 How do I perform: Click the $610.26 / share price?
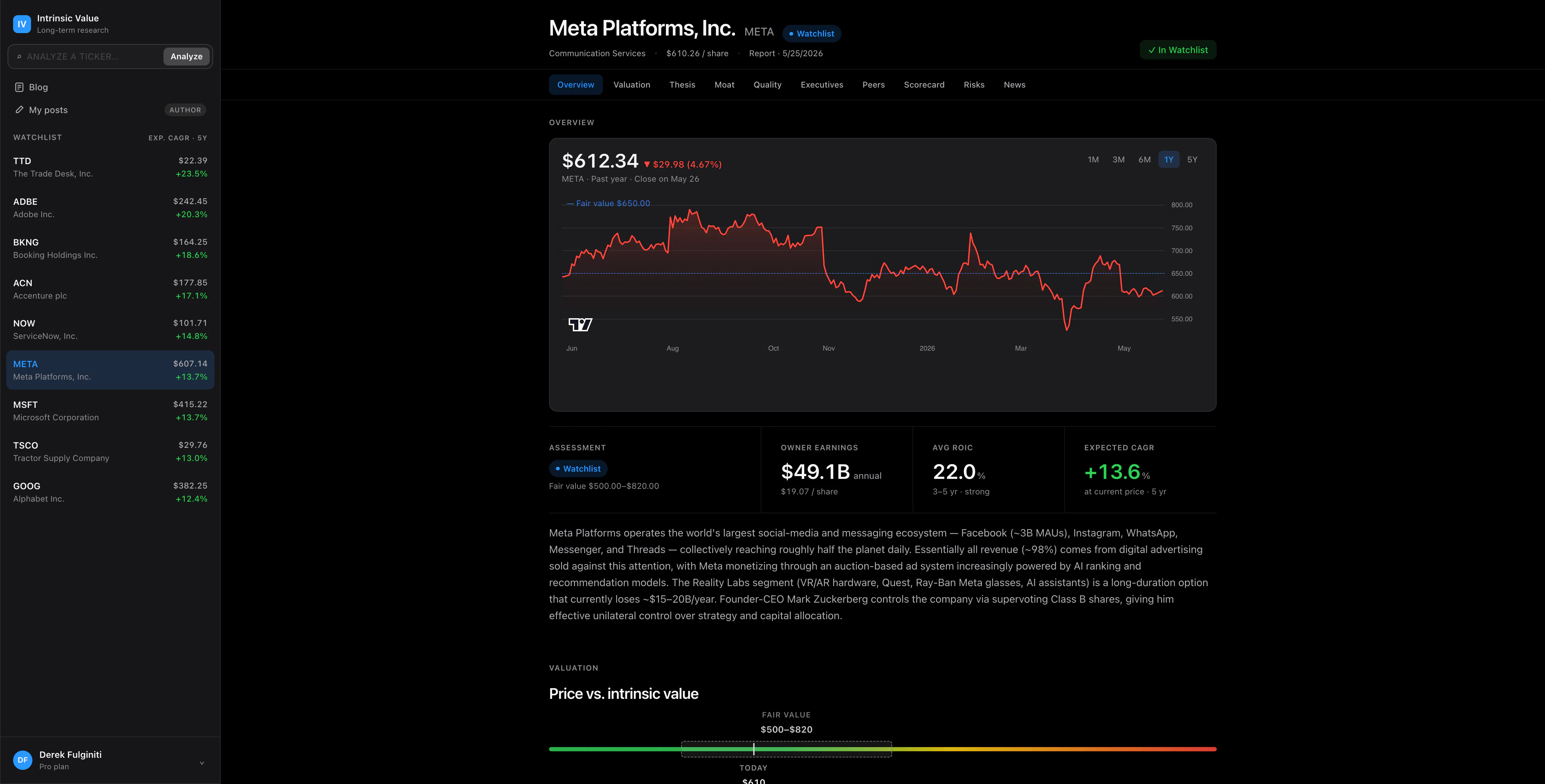[698, 53]
